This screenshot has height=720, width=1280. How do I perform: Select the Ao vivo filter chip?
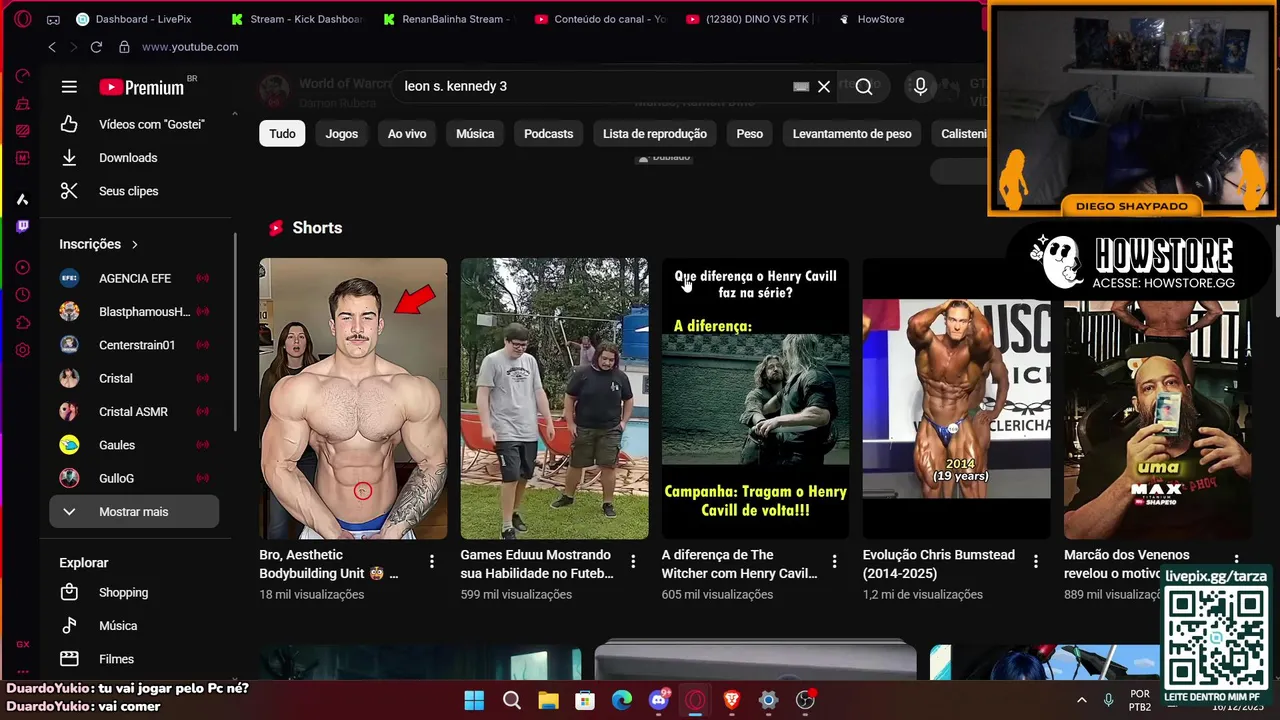(407, 133)
